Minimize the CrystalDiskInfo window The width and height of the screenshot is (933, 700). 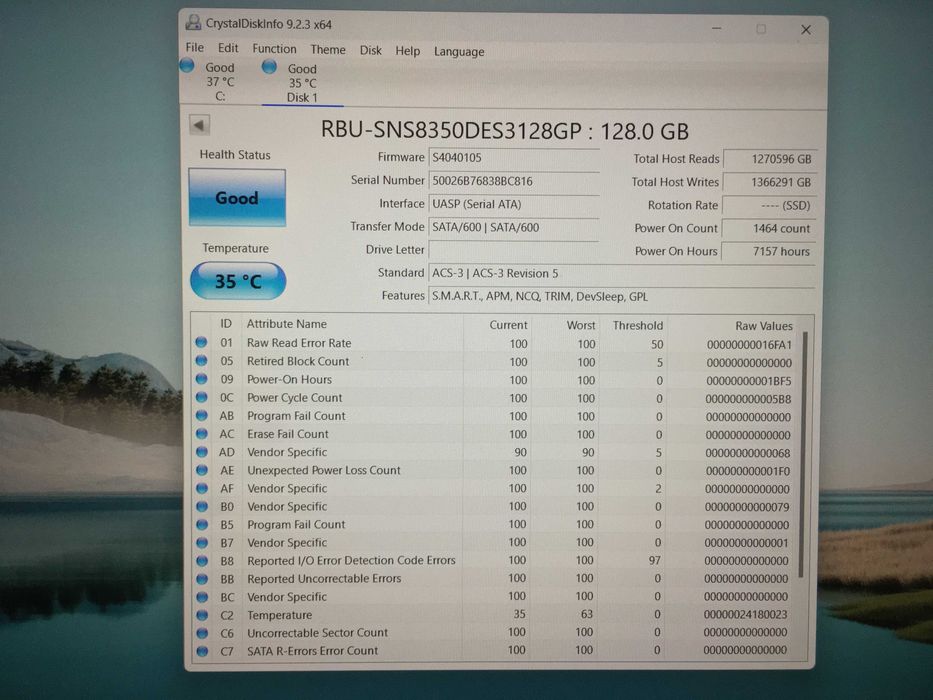tap(717, 28)
